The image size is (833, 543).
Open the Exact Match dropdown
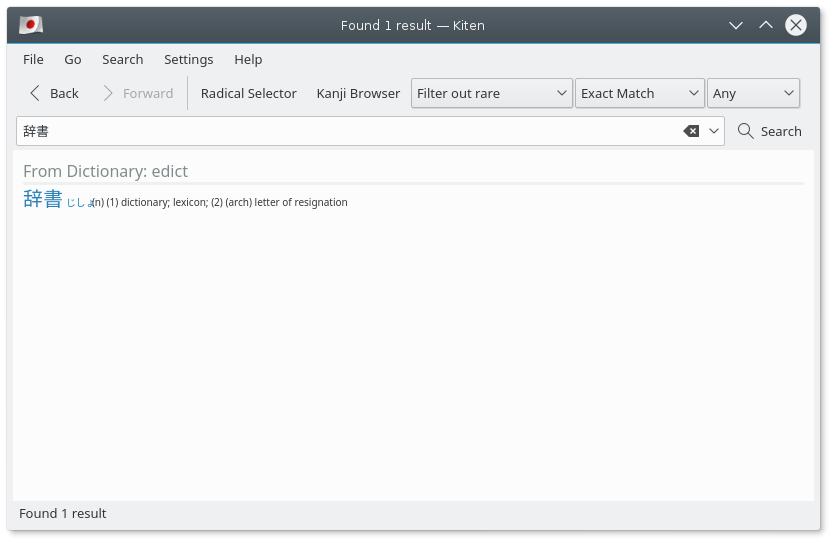click(x=640, y=94)
